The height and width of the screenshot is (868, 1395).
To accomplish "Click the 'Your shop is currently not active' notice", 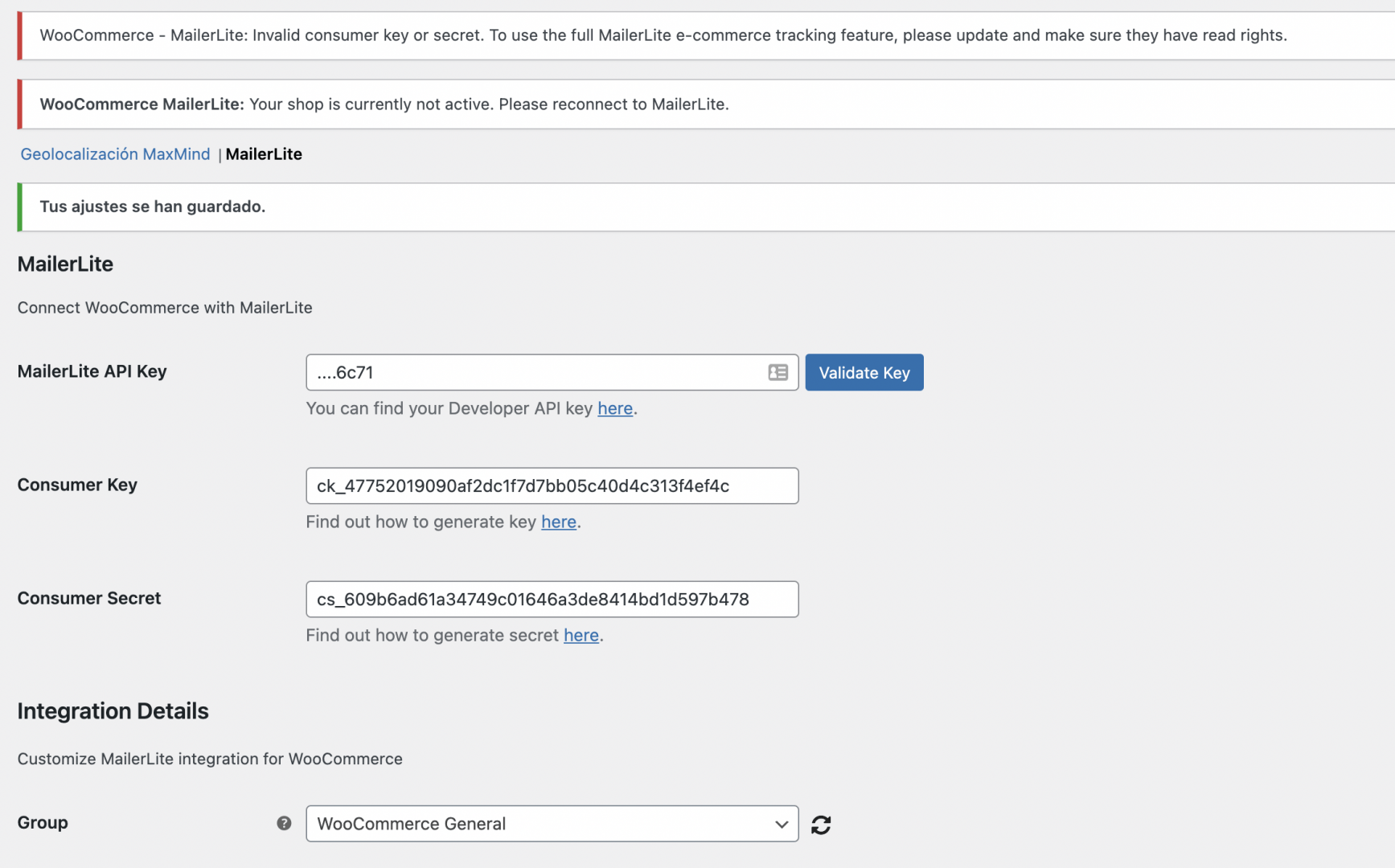I will 706,104.
